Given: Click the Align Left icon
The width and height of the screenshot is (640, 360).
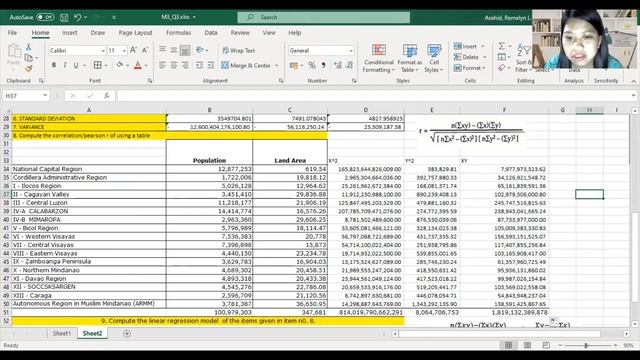Looking at the screenshot, I should tap(162, 65).
